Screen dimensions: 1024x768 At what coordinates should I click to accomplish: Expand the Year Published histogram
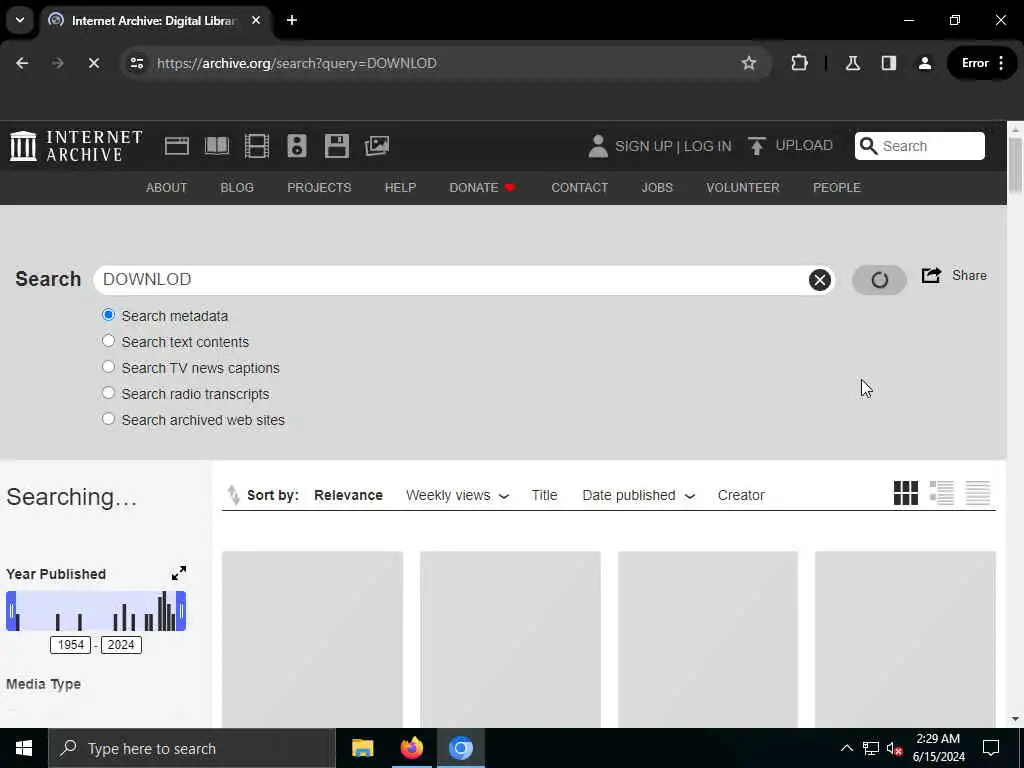click(179, 573)
